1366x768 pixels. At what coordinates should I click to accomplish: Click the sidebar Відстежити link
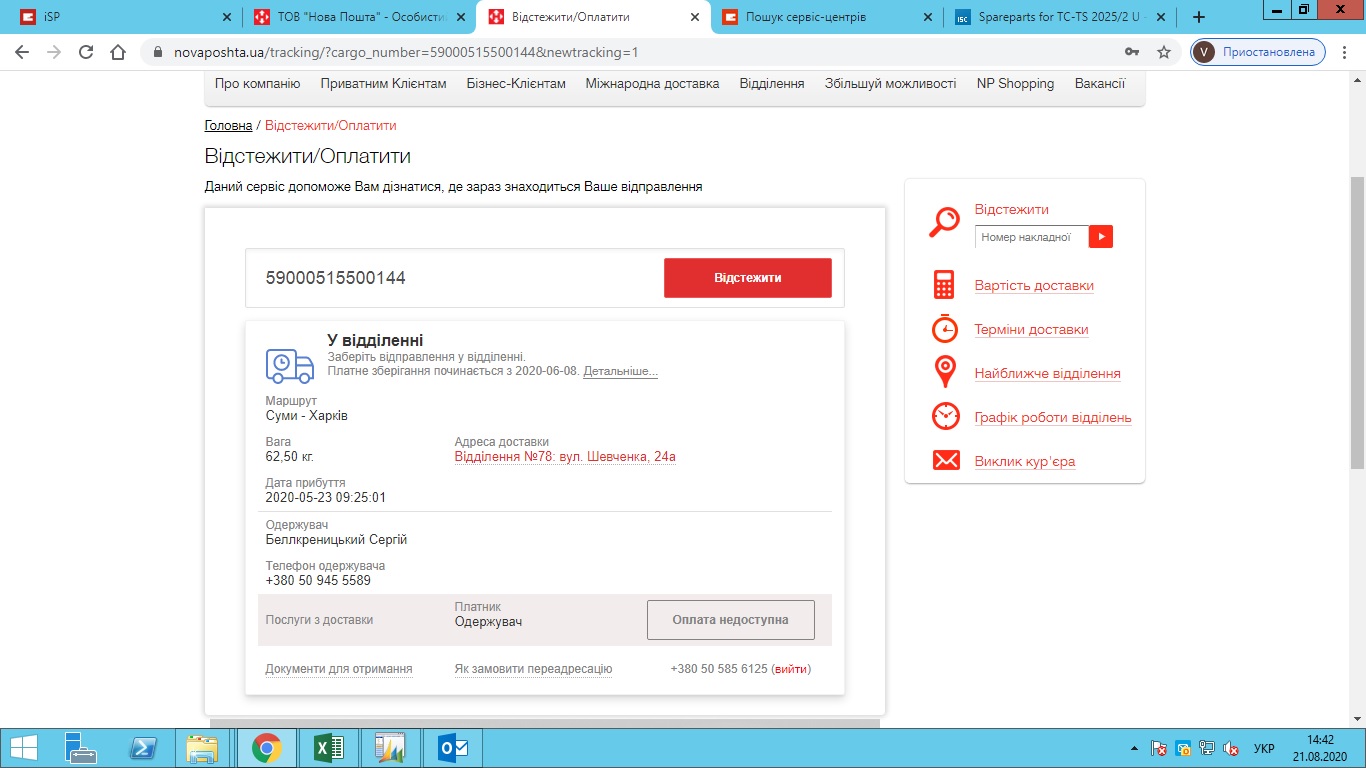[1011, 209]
